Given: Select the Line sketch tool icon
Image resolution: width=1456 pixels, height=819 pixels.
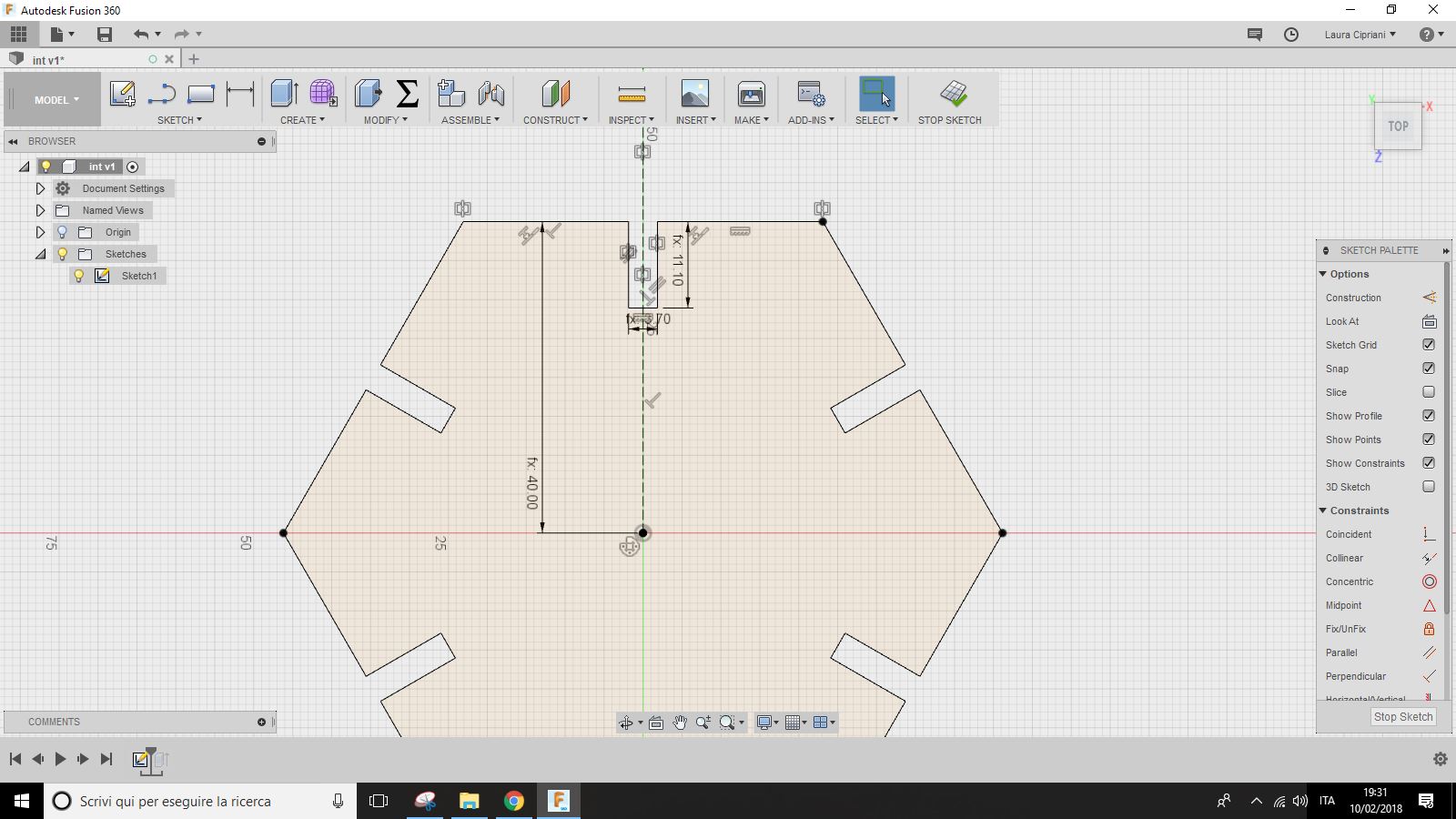Looking at the screenshot, I should [x=161, y=93].
